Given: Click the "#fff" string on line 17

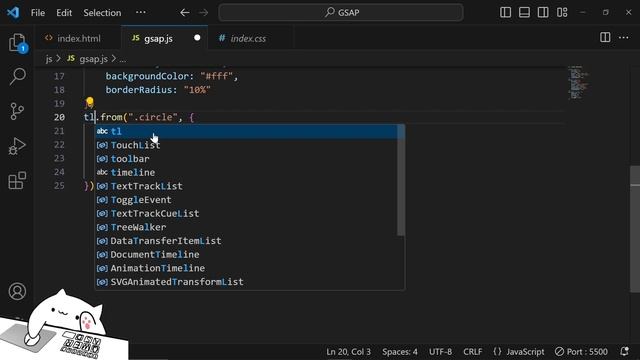Looking at the screenshot, I should coord(216,76).
